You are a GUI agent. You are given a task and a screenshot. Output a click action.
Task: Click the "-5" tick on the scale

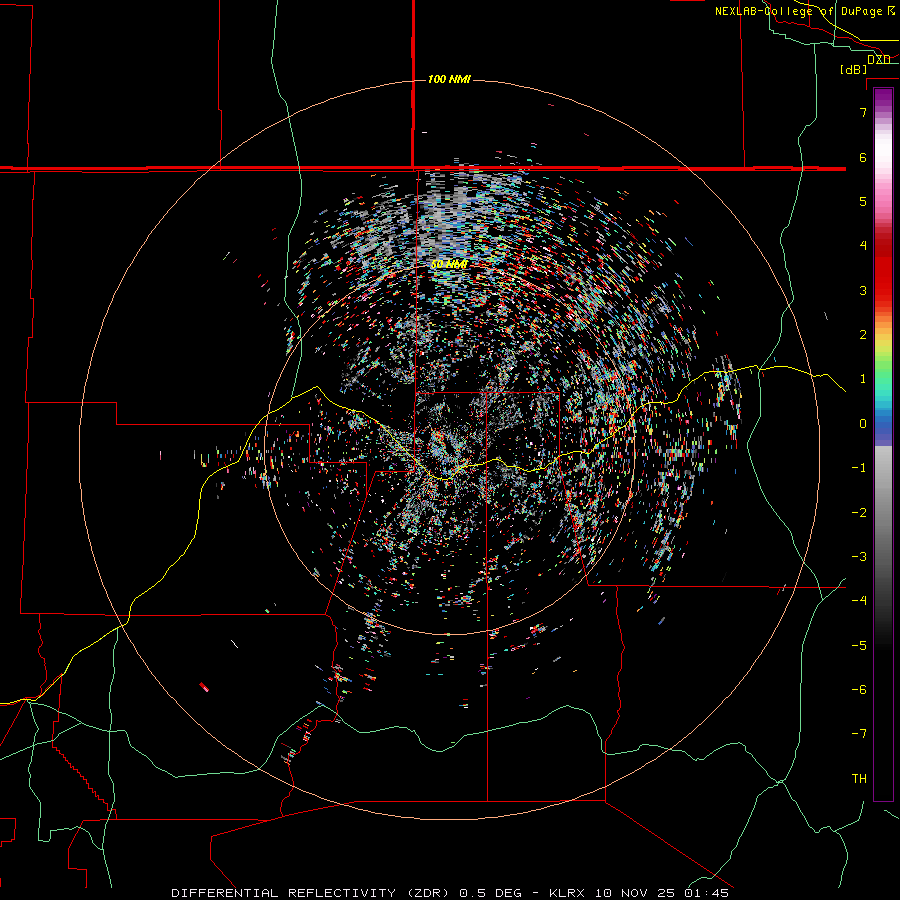(859, 645)
